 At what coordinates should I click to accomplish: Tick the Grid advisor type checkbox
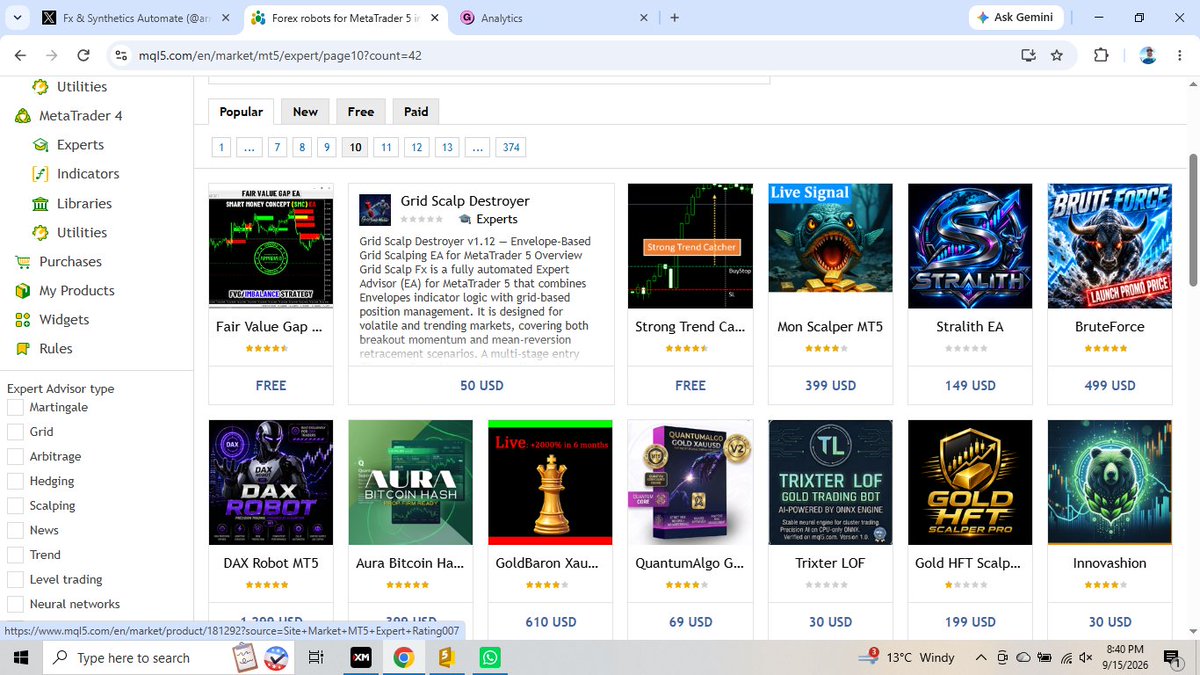click(15, 432)
